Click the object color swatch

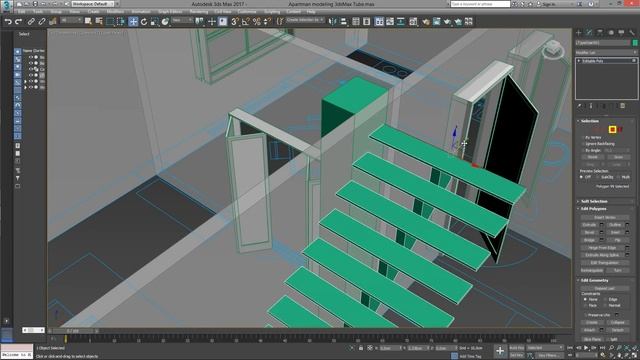(x=635, y=42)
